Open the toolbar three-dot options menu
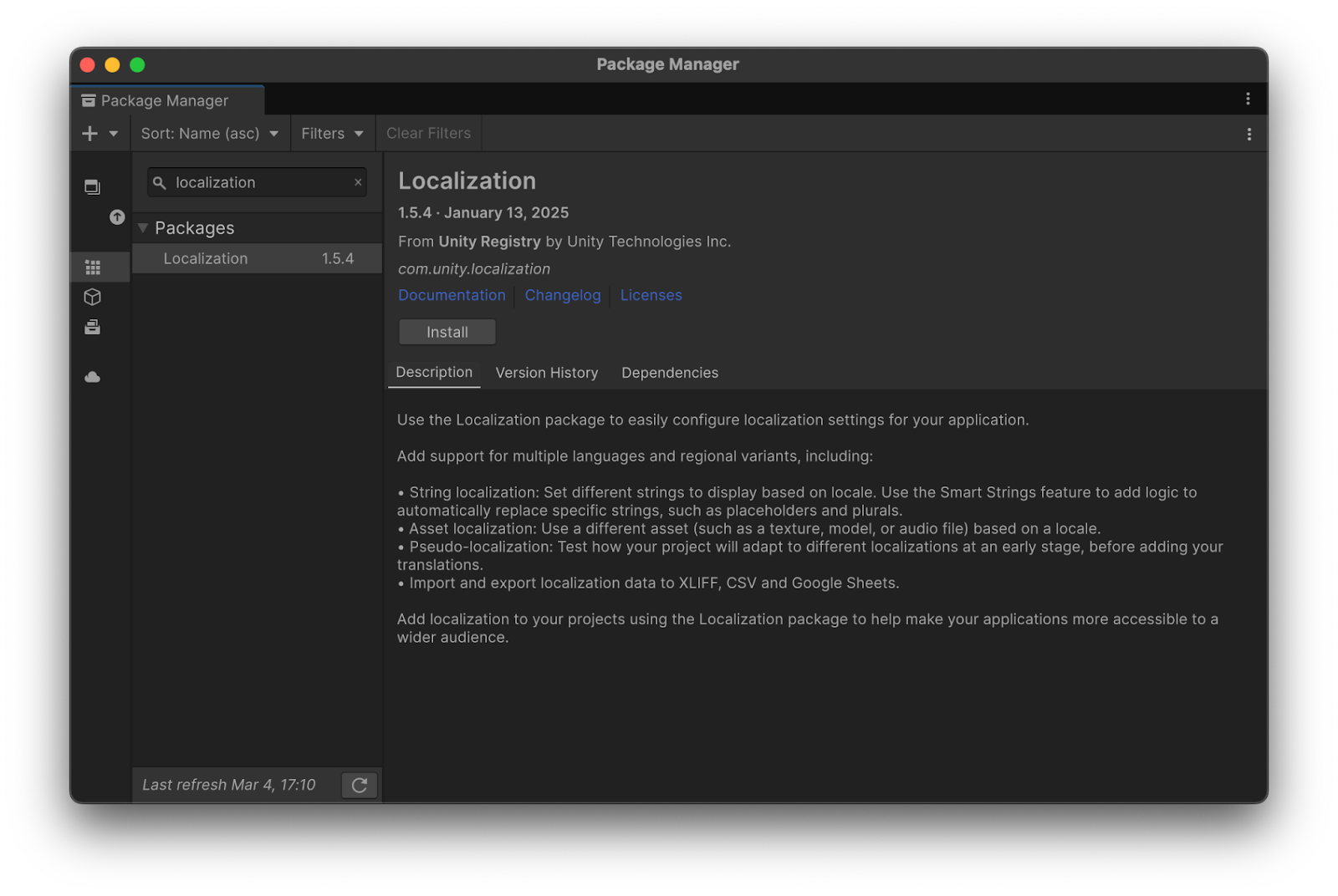This screenshot has height=896, width=1338. point(1249,135)
